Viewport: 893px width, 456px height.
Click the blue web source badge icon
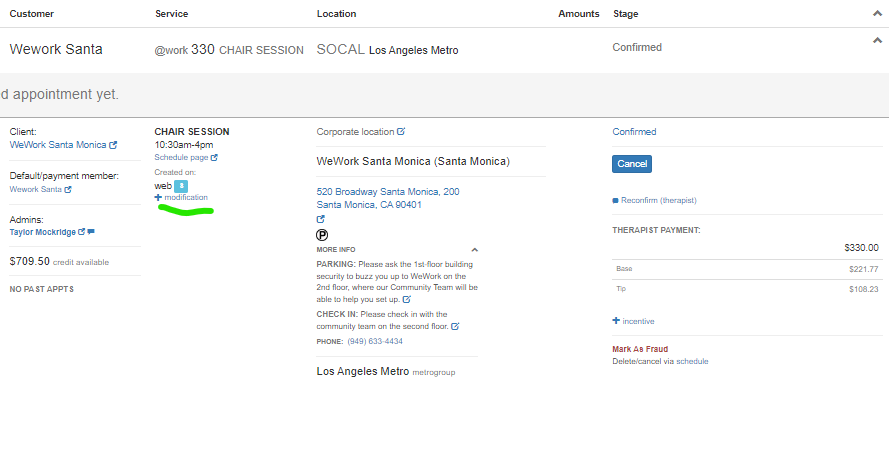click(x=181, y=186)
